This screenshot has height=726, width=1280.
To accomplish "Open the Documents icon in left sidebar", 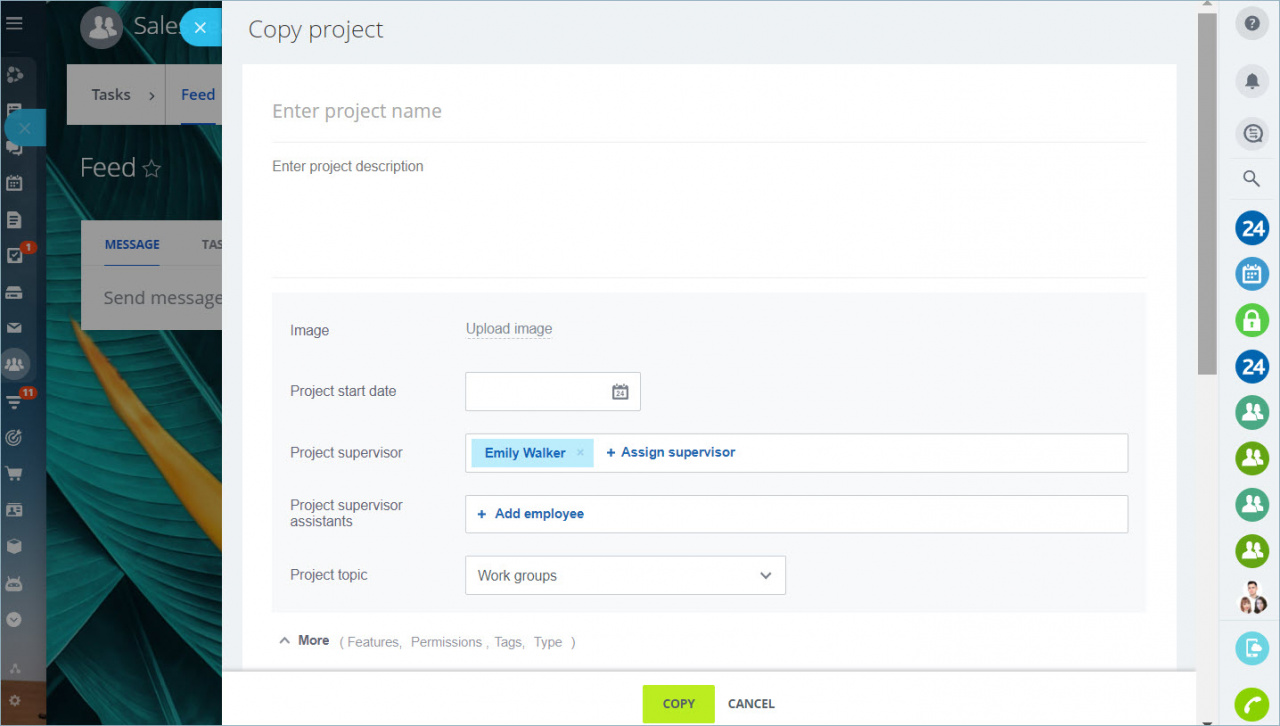I will [14, 220].
